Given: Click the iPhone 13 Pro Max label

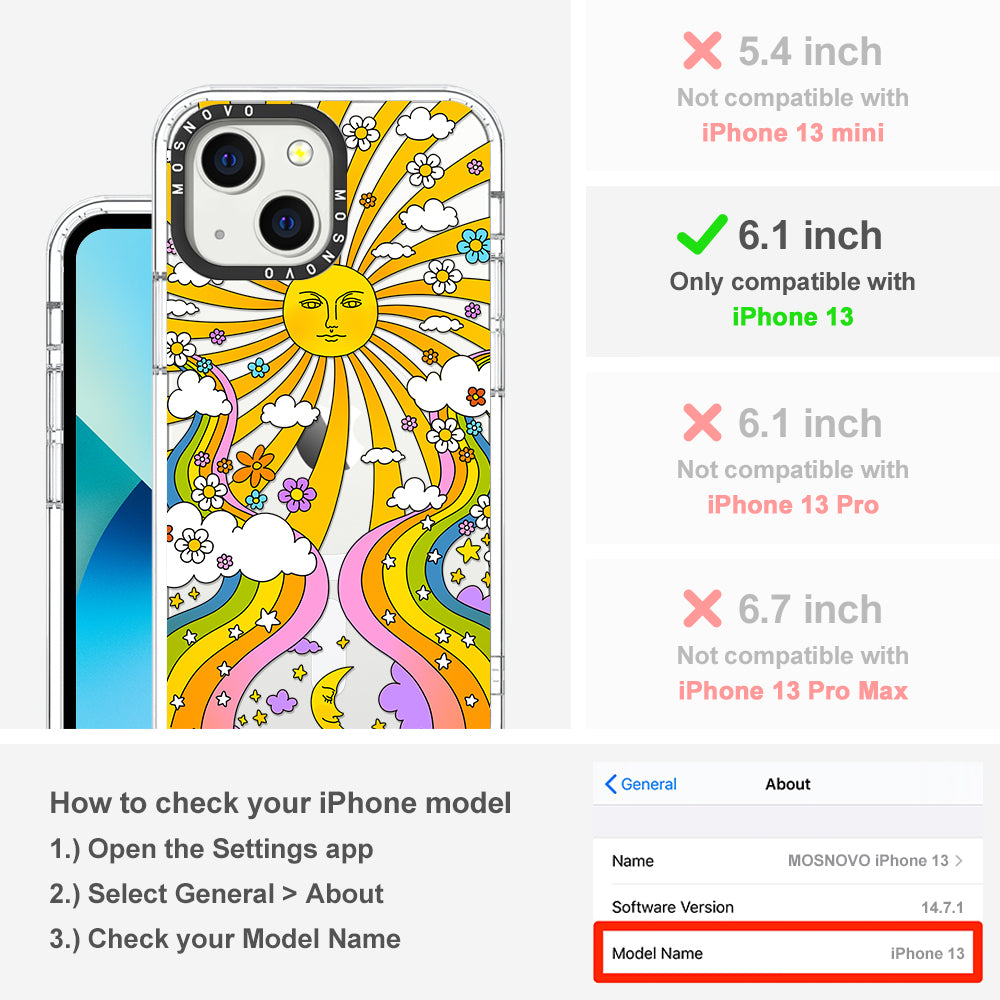Looking at the screenshot, I should coord(793,691).
